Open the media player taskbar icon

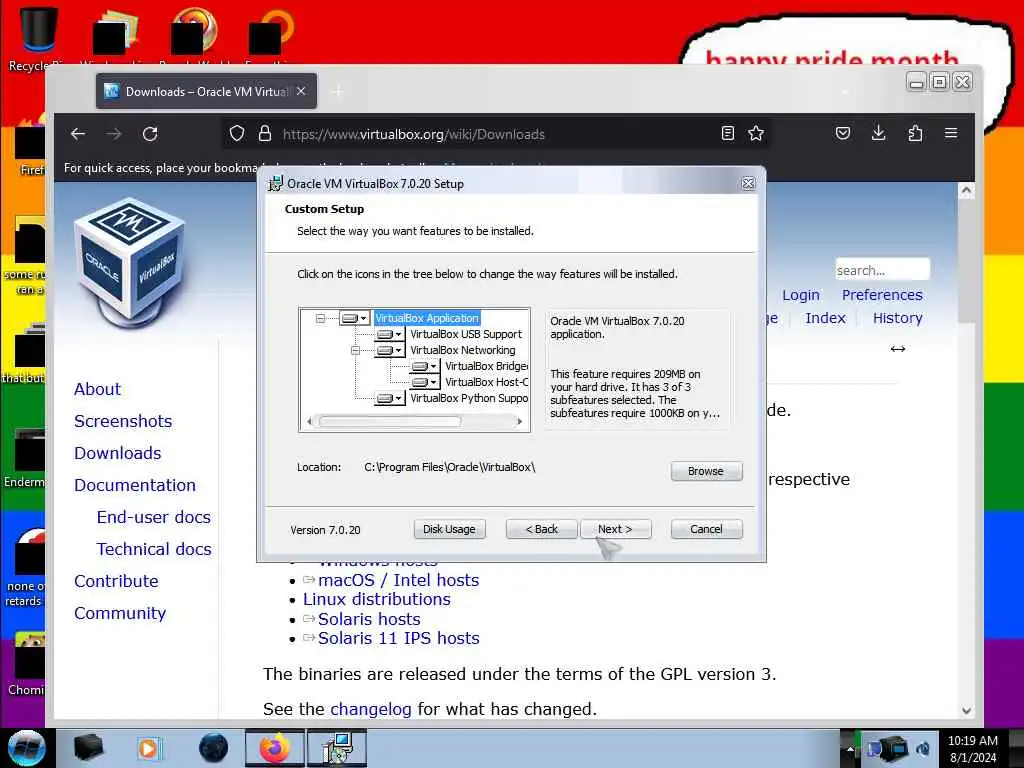[x=148, y=748]
